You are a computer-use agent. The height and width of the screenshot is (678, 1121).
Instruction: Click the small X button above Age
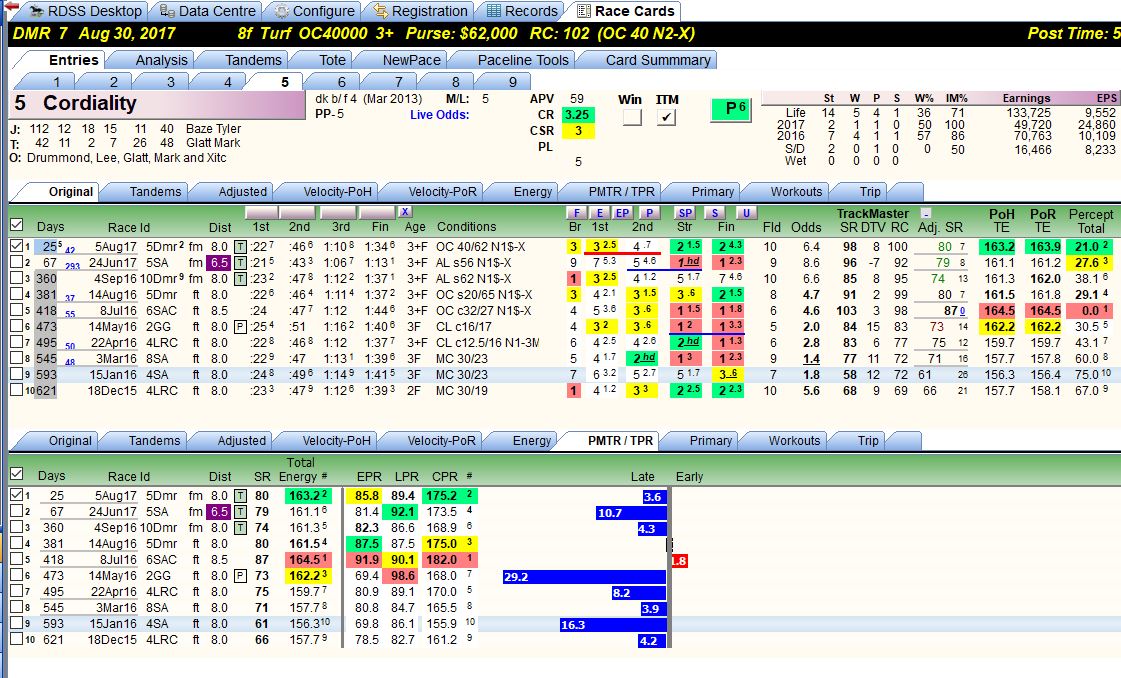coord(405,212)
